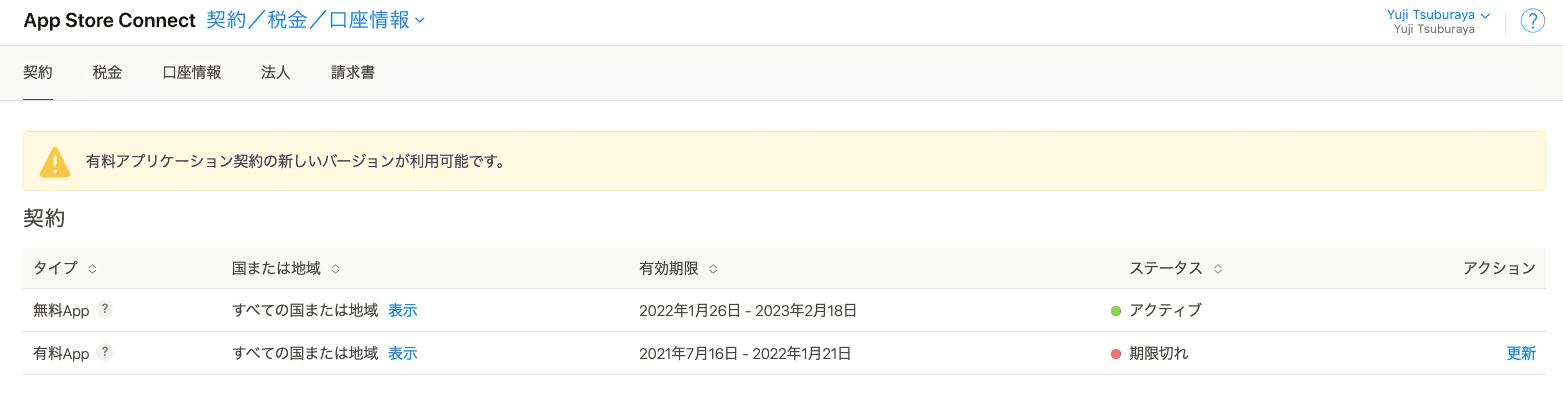
Task: Open the 契約／税金／口座情報 section dropdown
Action: (316, 20)
